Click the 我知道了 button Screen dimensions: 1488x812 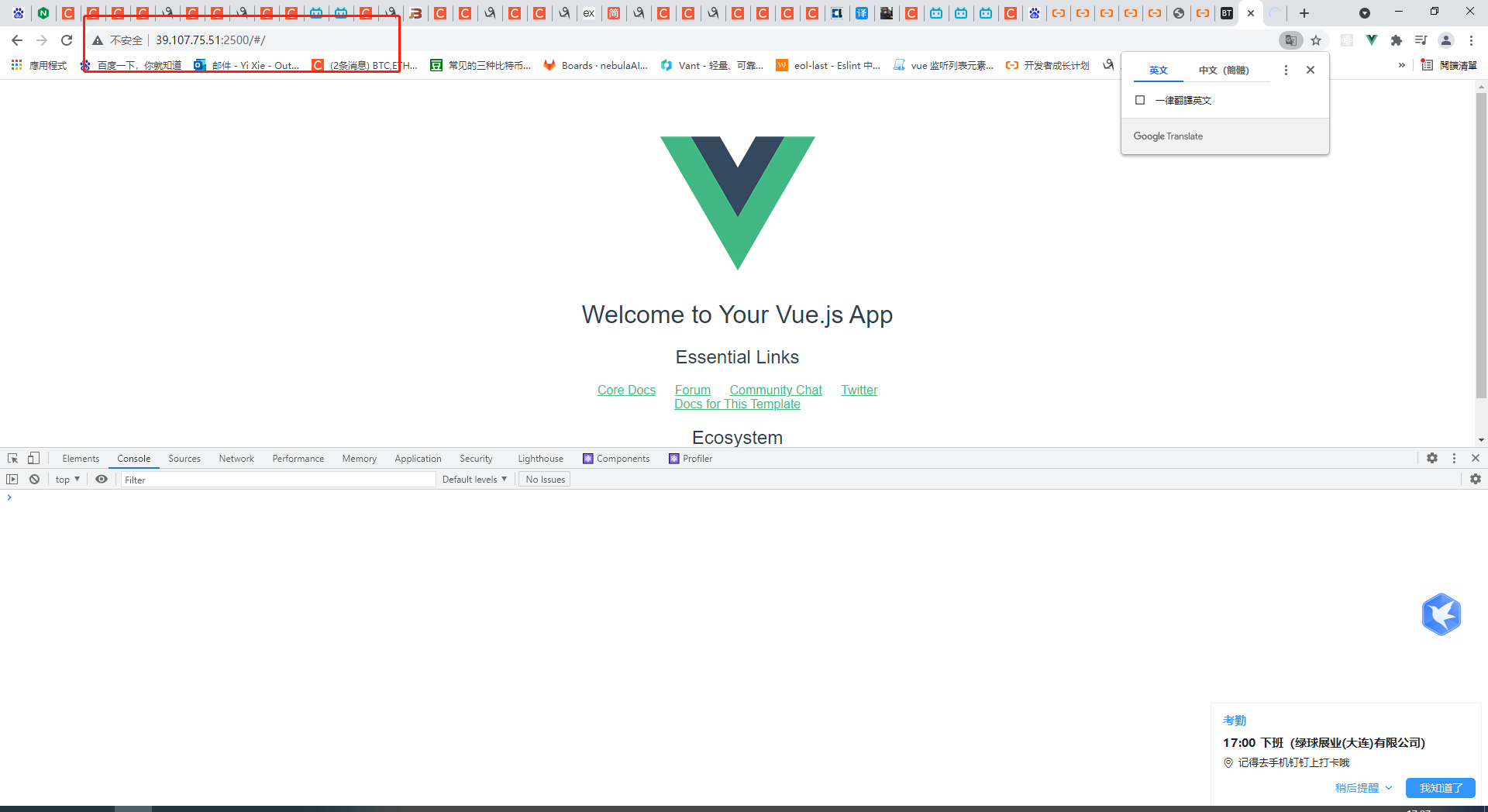tap(1441, 788)
